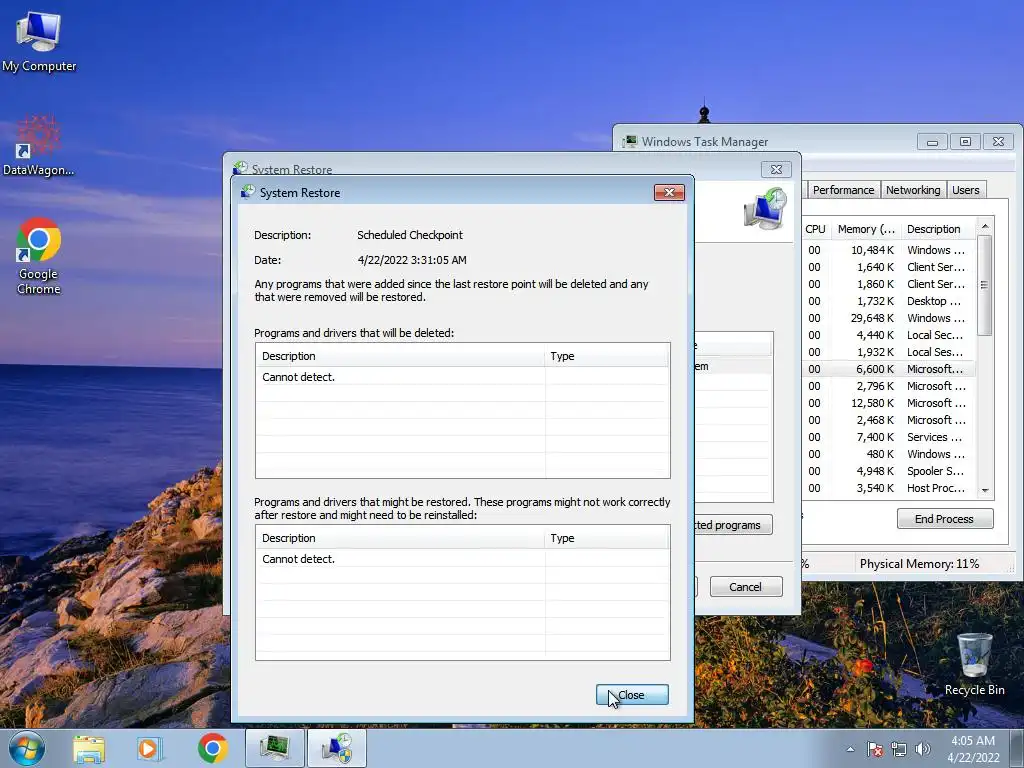The width and height of the screenshot is (1024, 768).
Task: Close the background System Restore wizard window
Action: click(776, 169)
